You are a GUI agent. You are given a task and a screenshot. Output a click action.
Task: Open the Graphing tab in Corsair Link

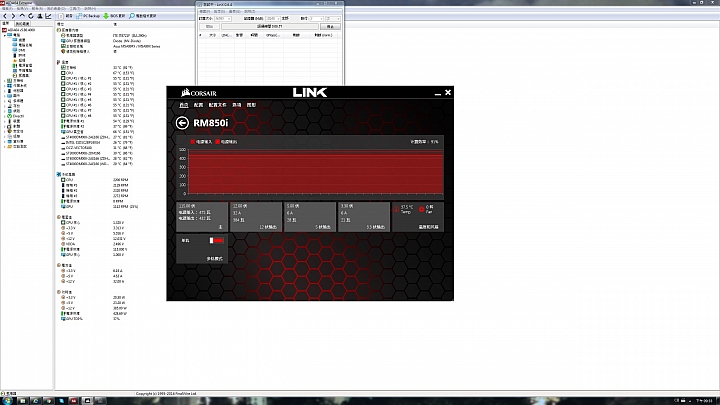tap(251, 105)
